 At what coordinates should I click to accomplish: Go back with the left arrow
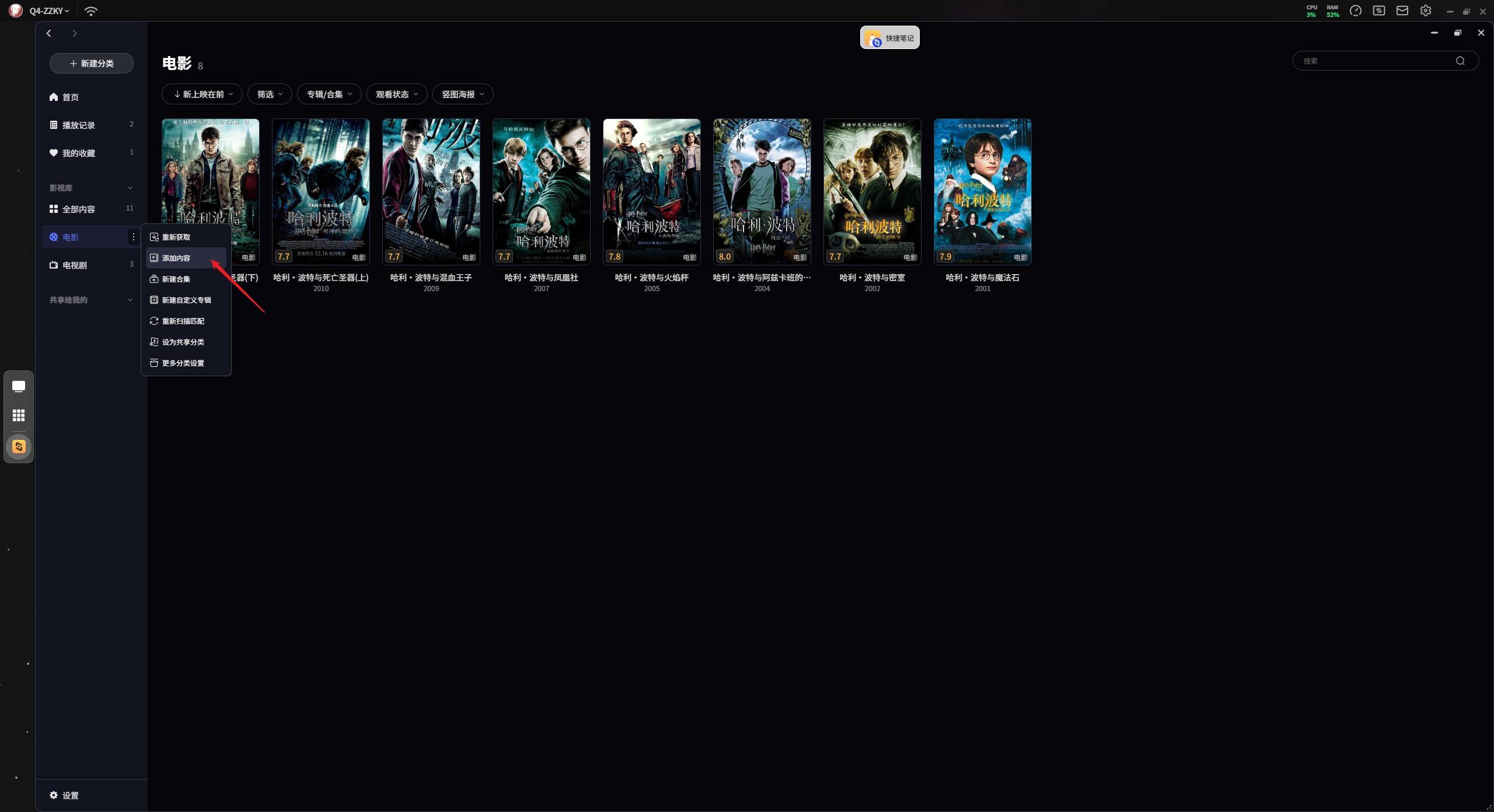pyautogui.click(x=49, y=33)
